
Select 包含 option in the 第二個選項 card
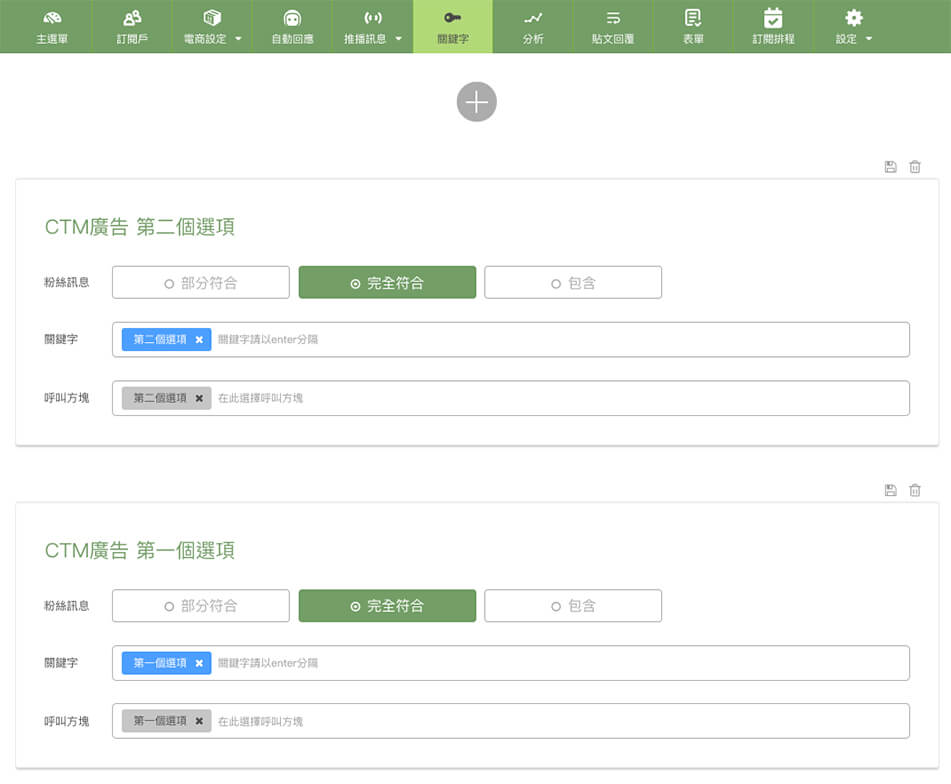coord(573,283)
